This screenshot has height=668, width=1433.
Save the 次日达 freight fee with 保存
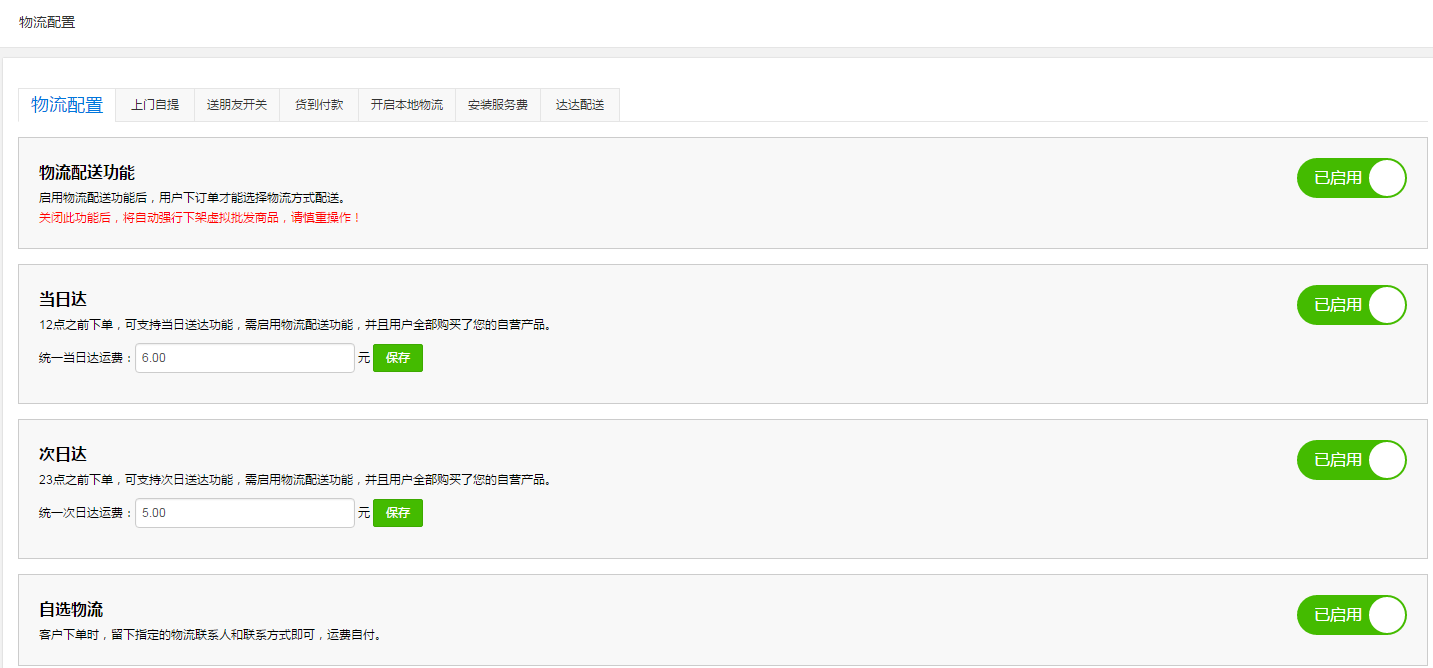(x=397, y=512)
